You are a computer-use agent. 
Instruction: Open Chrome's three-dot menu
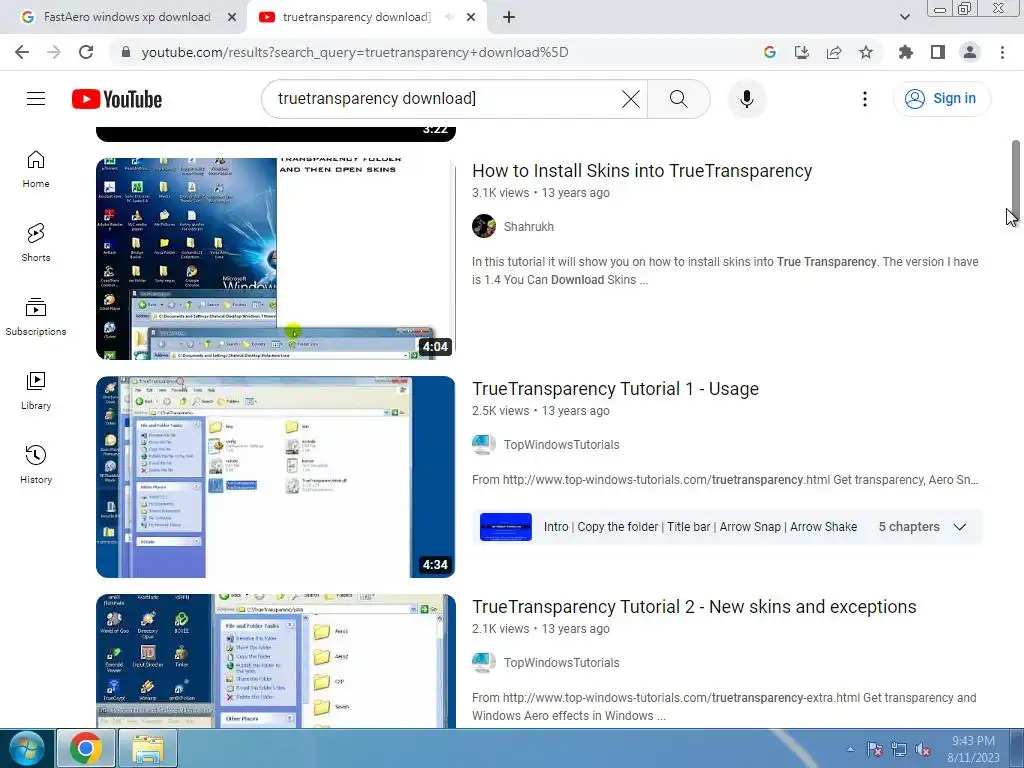pyautogui.click(x=1002, y=52)
